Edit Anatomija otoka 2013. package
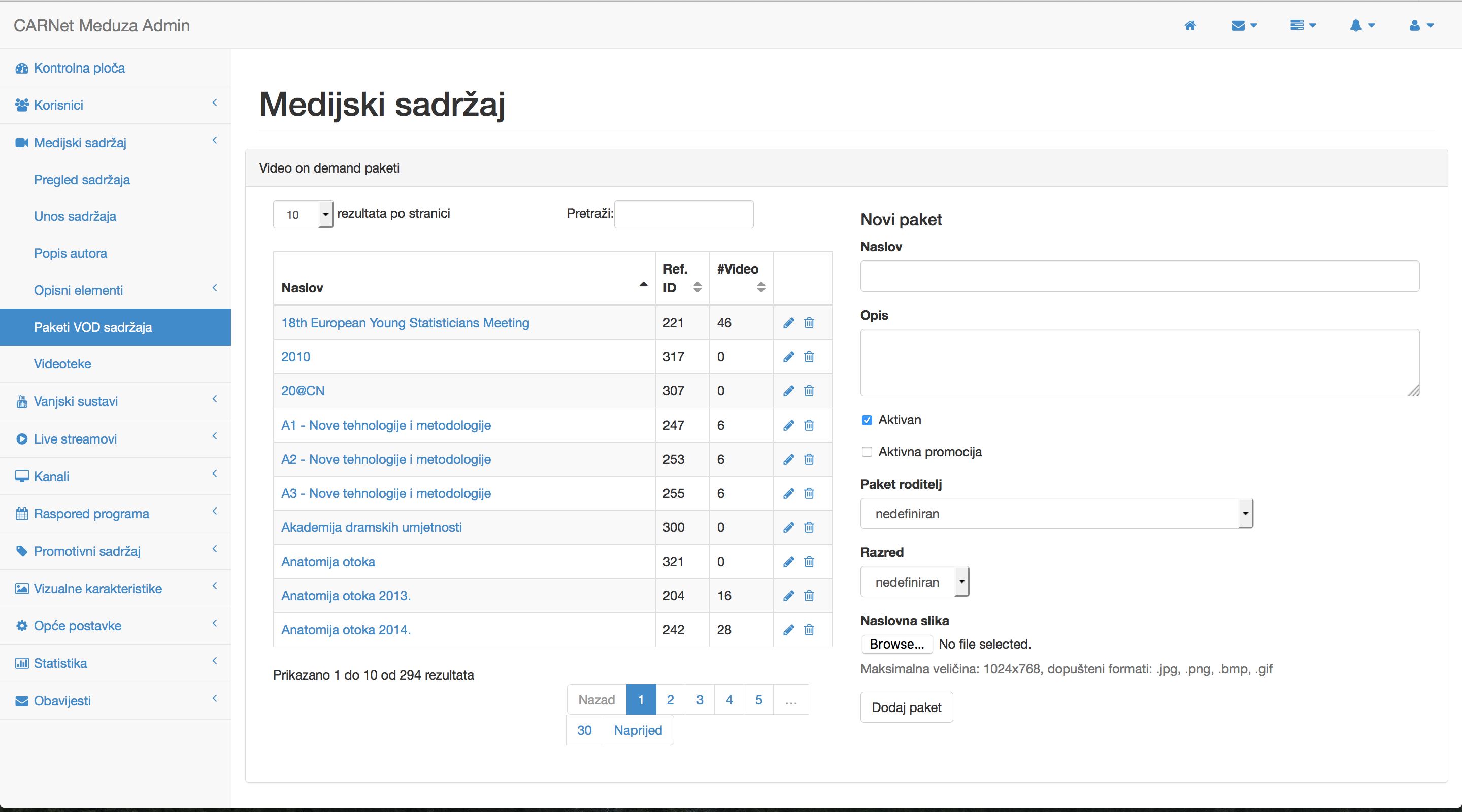This screenshot has width=1462, height=812. [x=788, y=596]
